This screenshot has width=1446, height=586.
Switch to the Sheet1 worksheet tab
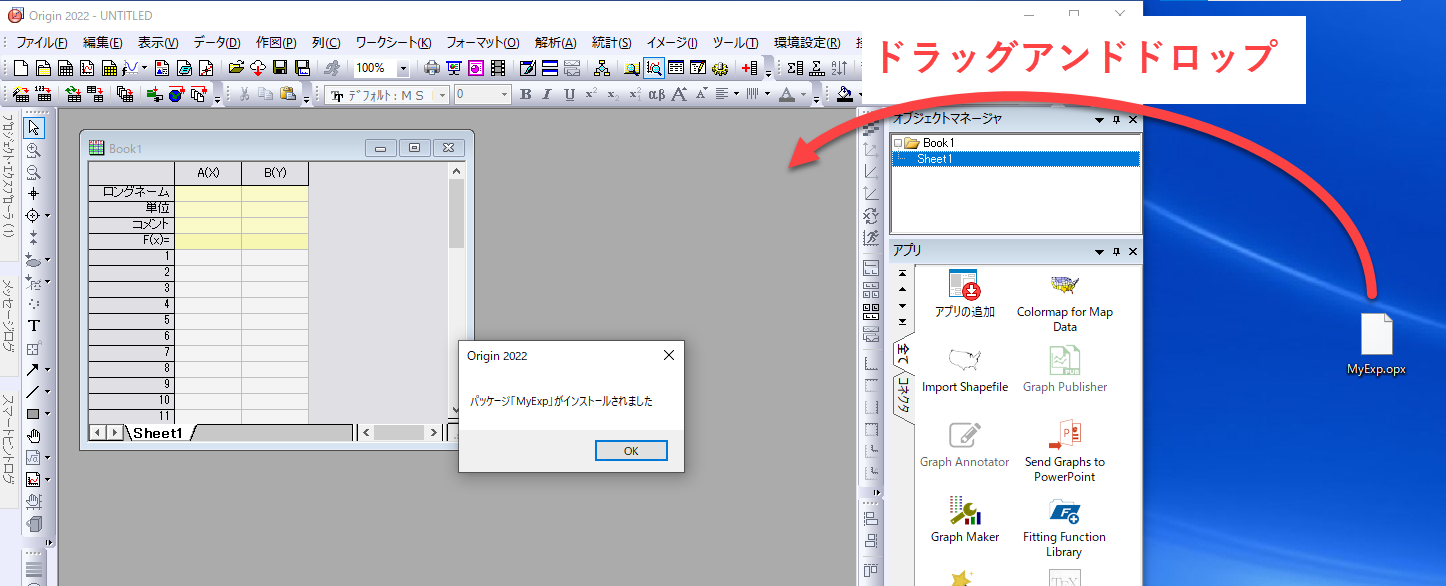tap(158, 433)
